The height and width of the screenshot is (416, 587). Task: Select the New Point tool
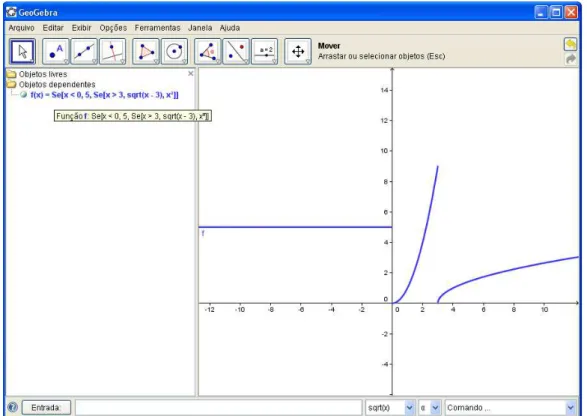[56, 51]
